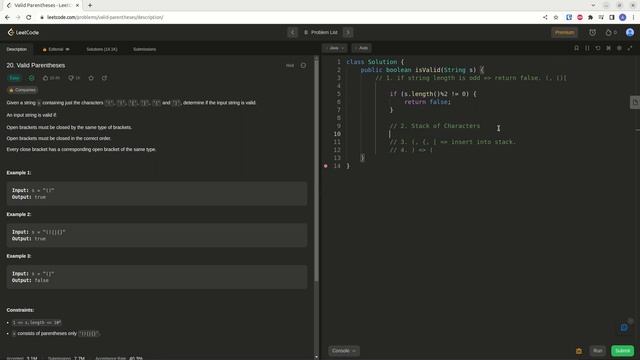Click the green Submit button
The height and width of the screenshot is (360, 640).
(622, 351)
